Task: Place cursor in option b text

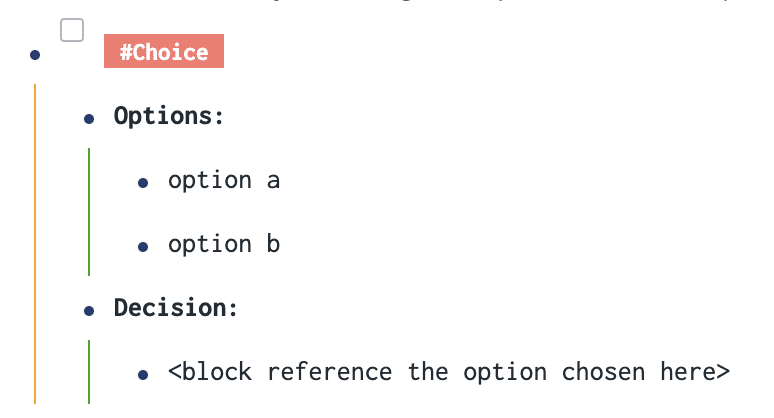Action: click(224, 244)
